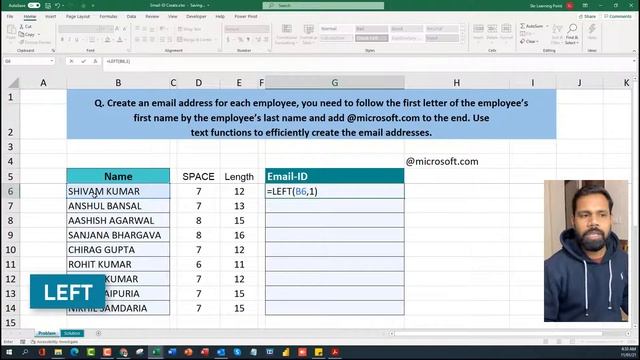The width and height of the screenshot is (640, 360).
Task: Open Format as Table menu
Action: [309, 34]
